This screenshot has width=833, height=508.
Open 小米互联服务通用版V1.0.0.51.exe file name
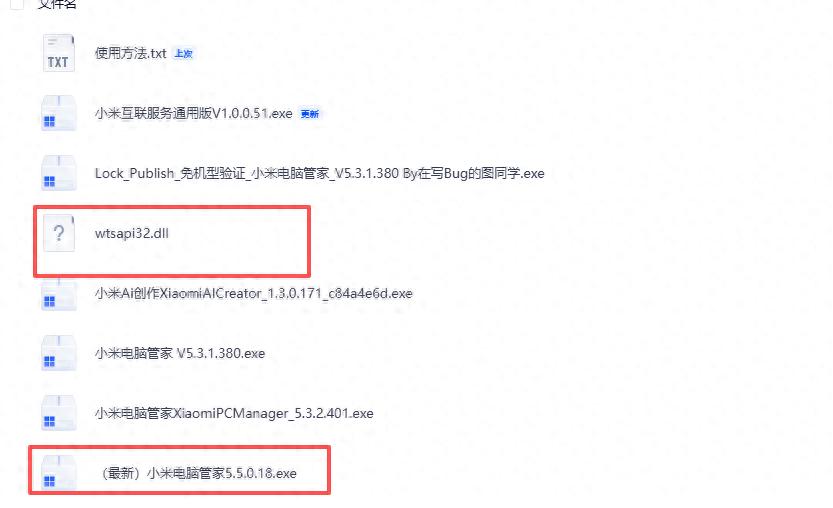(x=193, y=113)
